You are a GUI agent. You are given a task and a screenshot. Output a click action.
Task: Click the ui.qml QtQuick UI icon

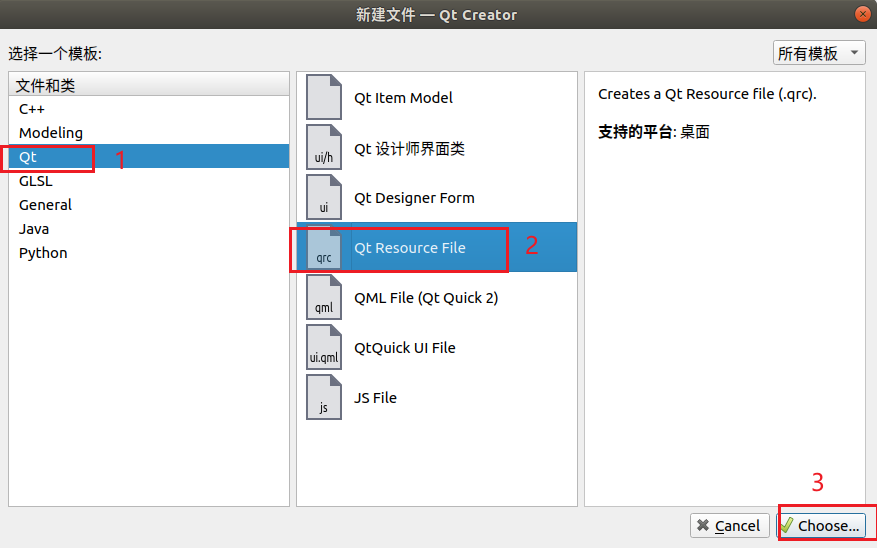tap(324, 347)
